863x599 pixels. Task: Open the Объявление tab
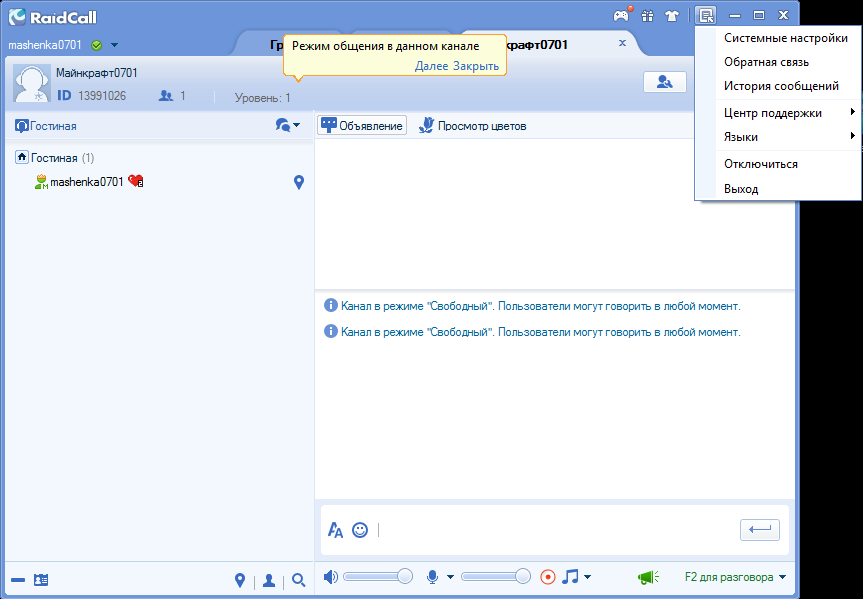click(x=362, y=126)
